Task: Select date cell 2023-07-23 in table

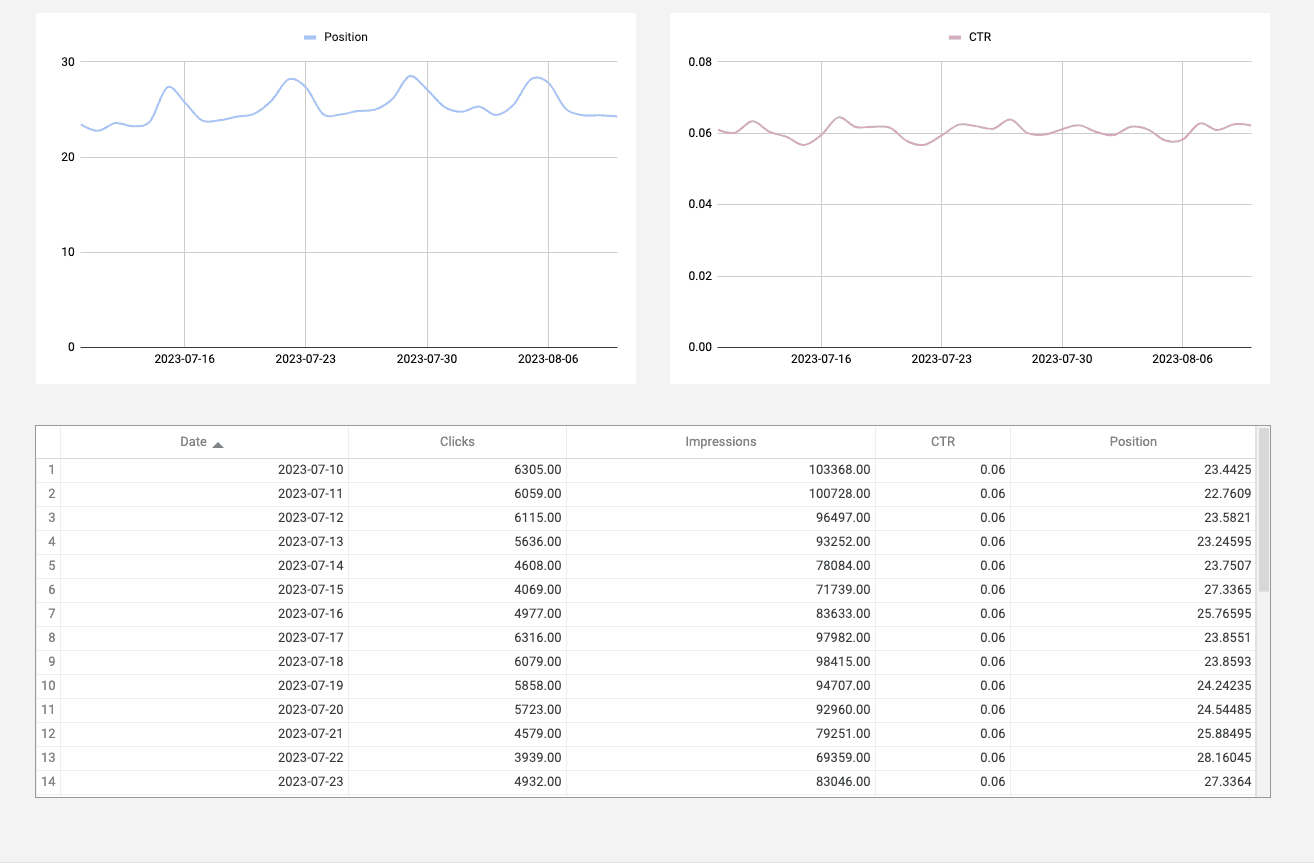Action: tap(311, 781)
